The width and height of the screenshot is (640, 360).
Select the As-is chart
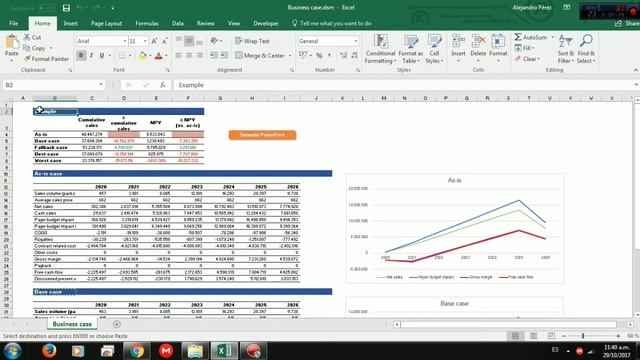(455, 229)
